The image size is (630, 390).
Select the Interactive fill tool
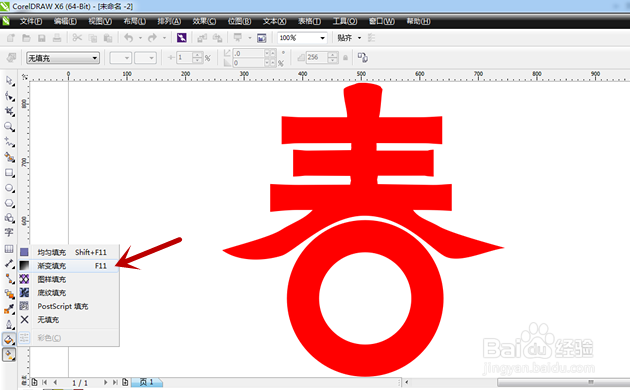tap(9, 355)
